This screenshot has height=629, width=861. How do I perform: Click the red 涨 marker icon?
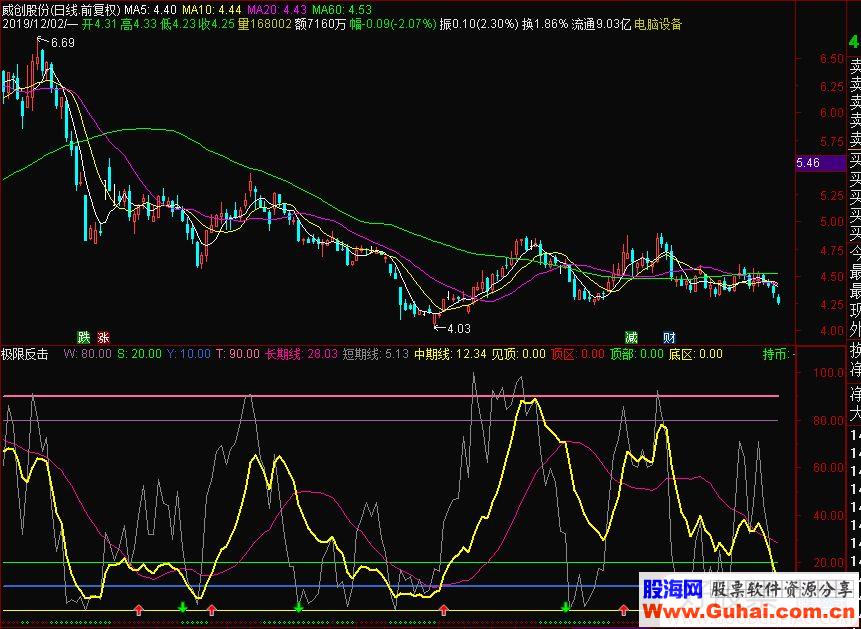click(x=103, y=337)
